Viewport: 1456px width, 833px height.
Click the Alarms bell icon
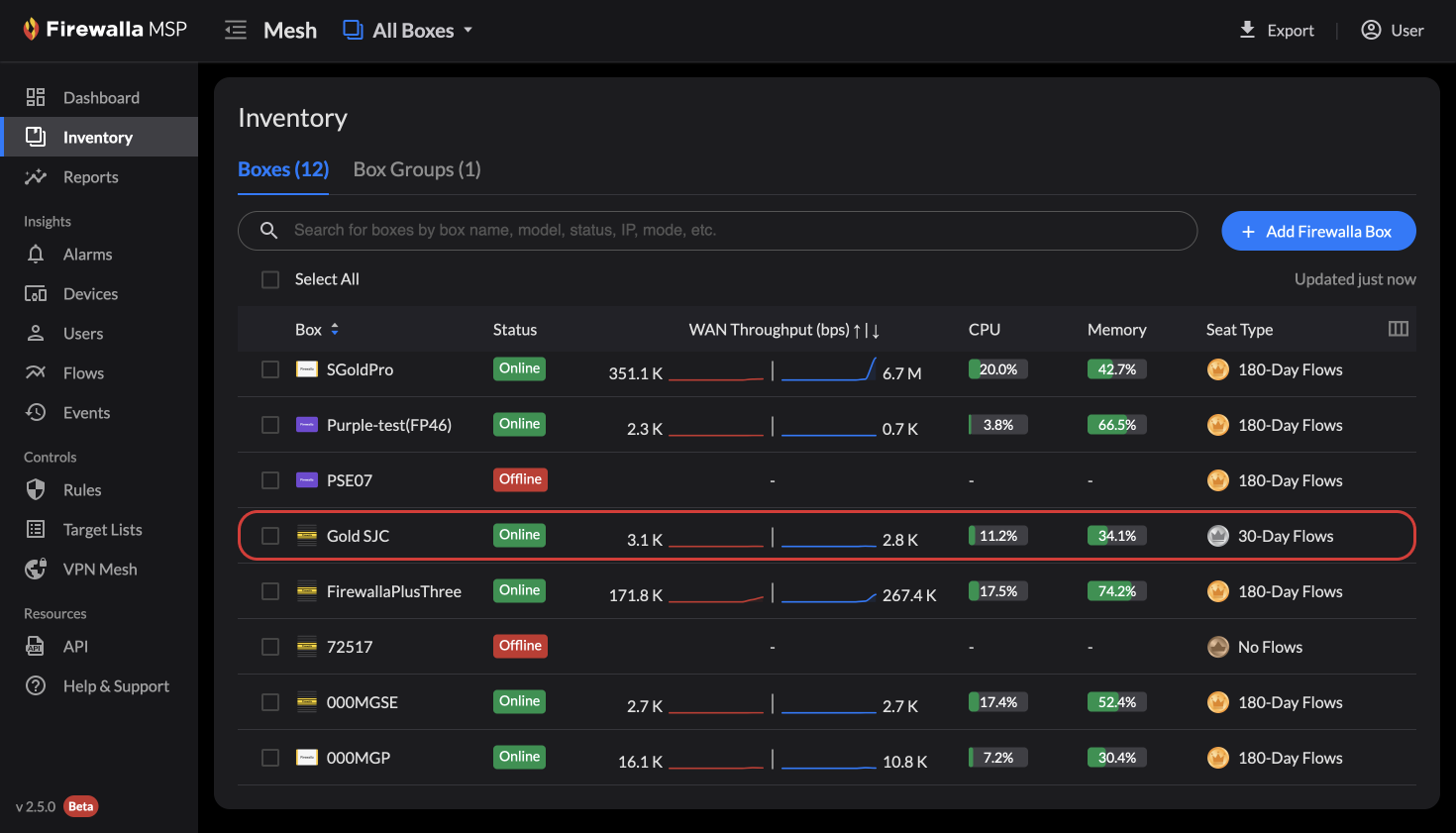click(x=36, y=254)
